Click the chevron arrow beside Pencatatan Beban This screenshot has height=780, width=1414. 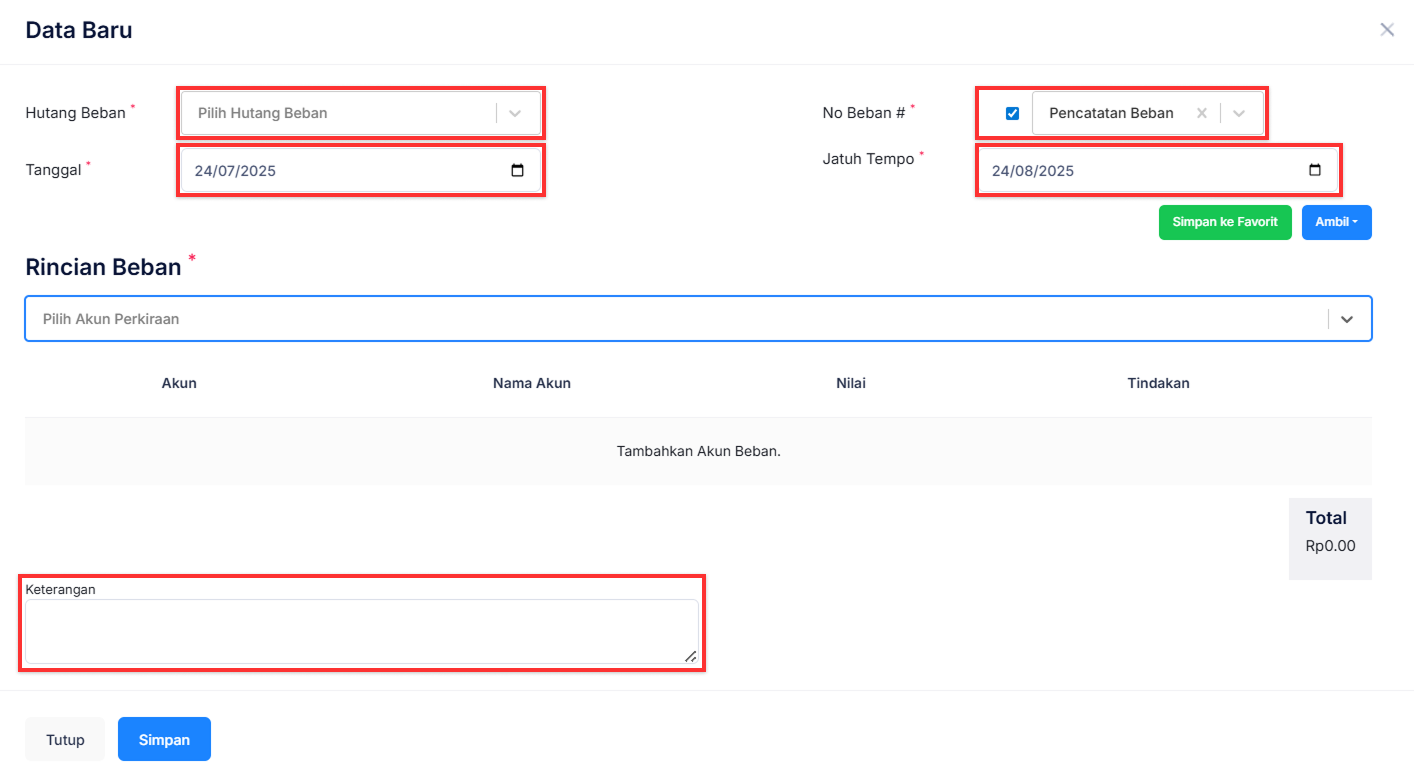coord(1239,113)
